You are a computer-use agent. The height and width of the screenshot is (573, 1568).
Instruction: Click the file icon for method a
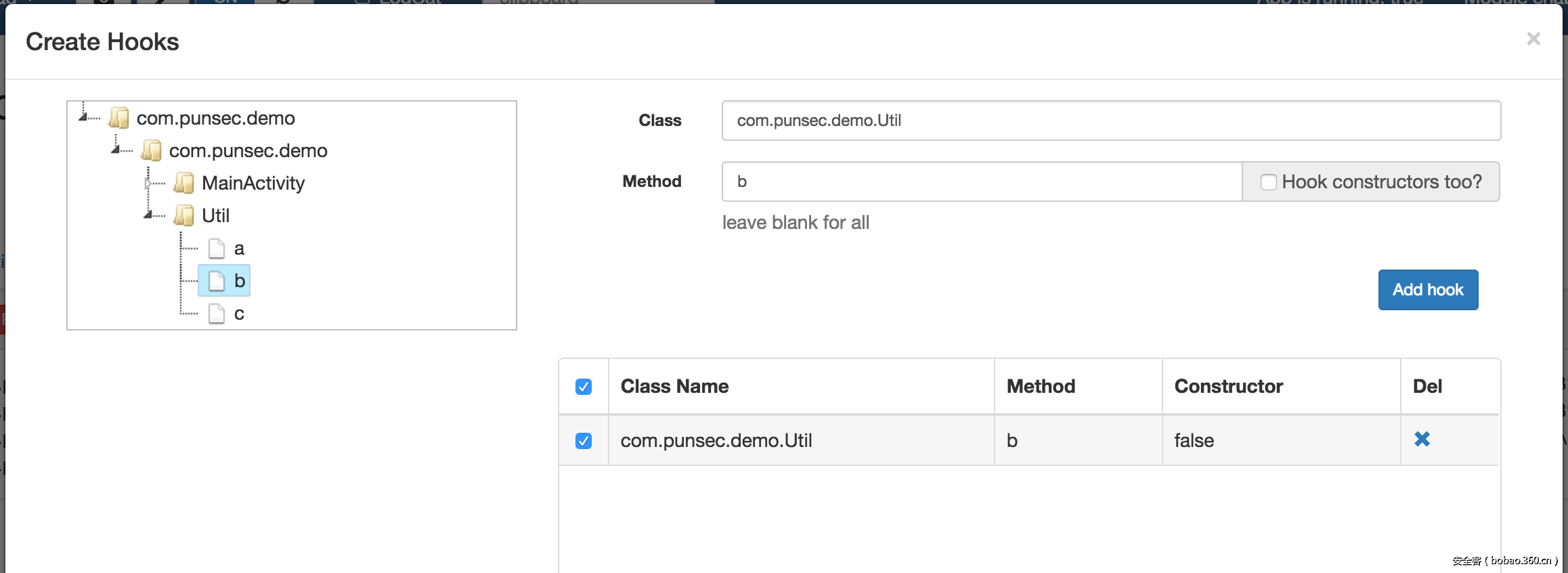tap(217, 249)
